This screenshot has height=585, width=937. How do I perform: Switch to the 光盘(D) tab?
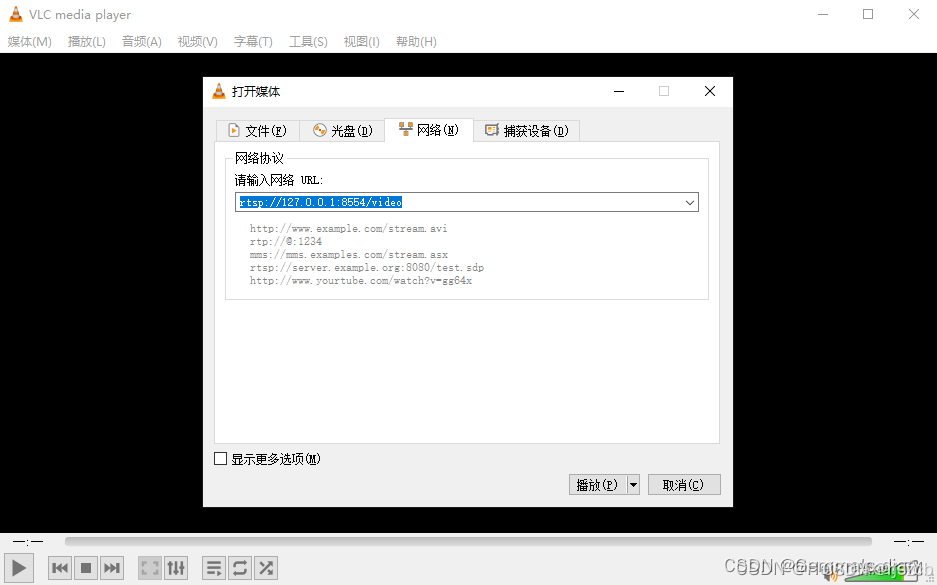pos(343,131)
